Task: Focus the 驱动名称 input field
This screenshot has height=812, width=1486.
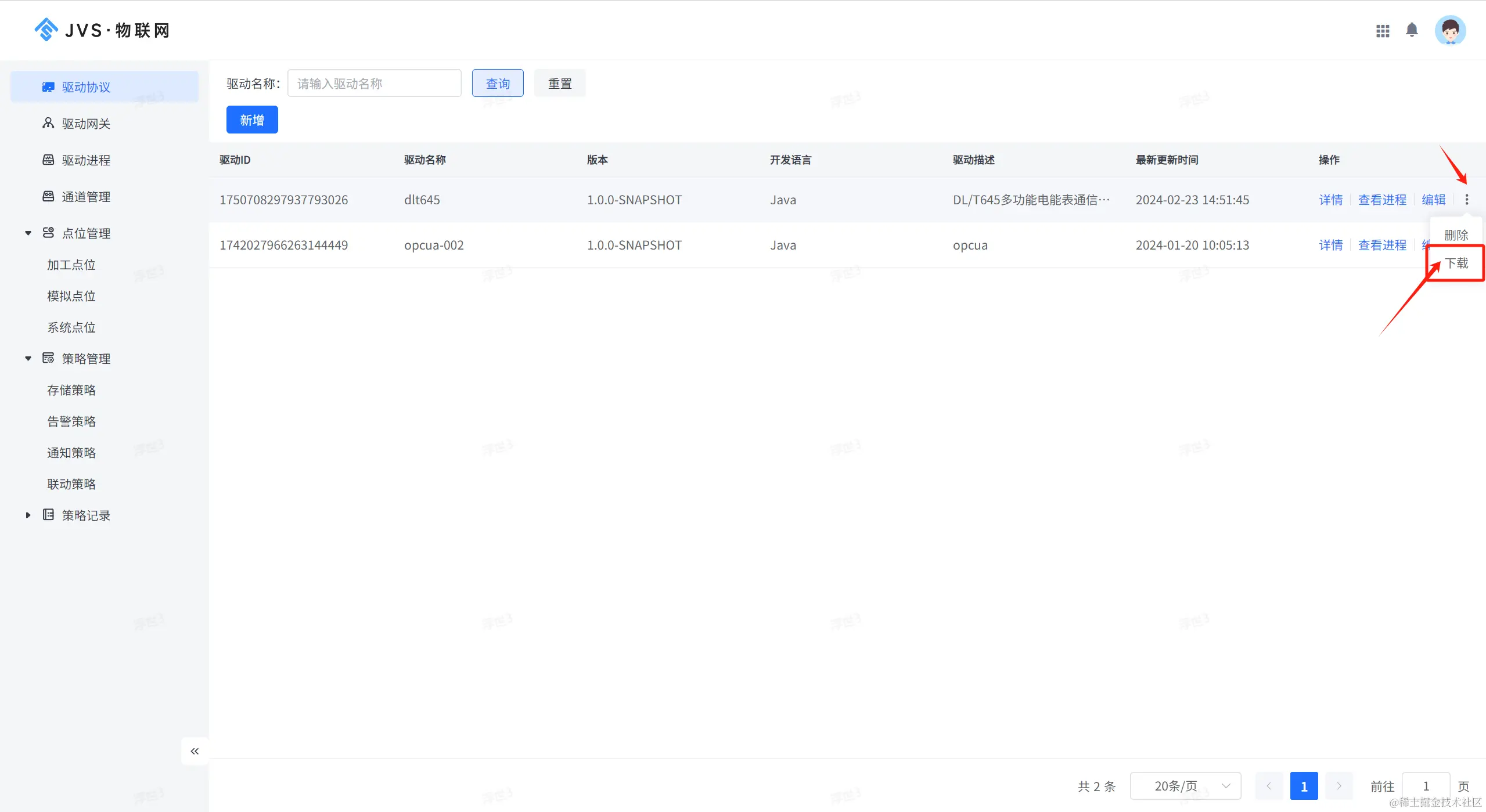Action: pyautogui.click(x=374, y=84)
